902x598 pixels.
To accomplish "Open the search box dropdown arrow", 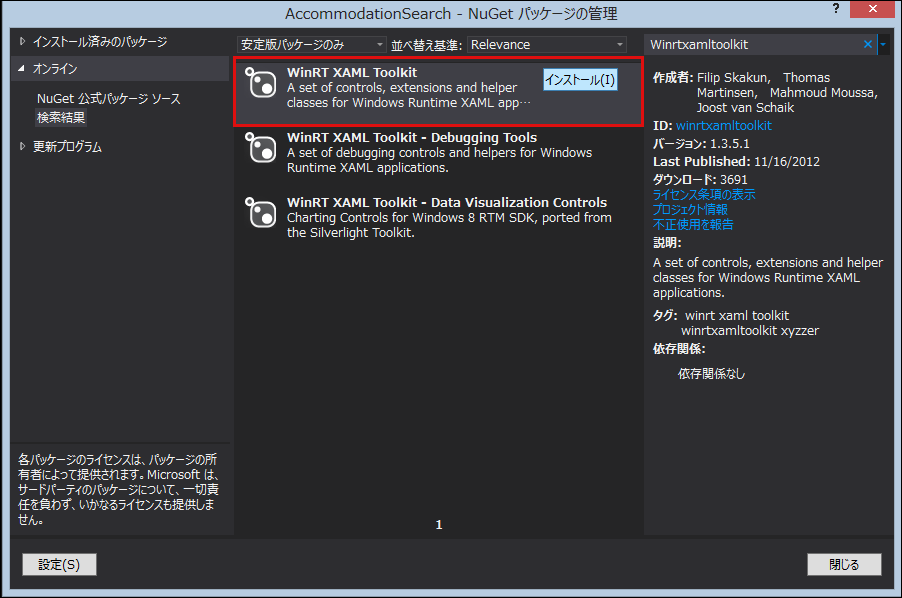I will [x=883, y=44].
